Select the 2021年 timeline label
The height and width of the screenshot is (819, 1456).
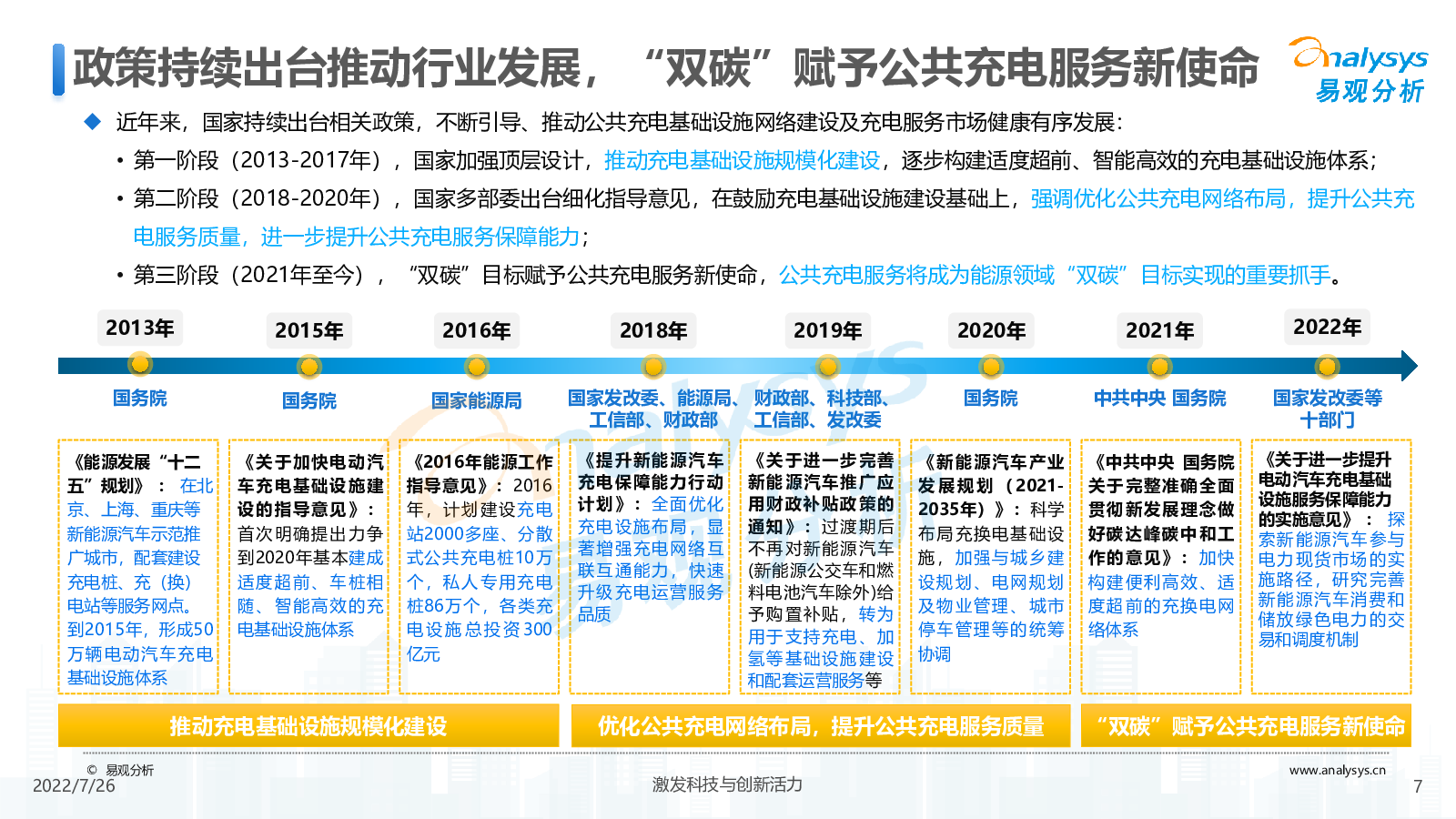1159,330
